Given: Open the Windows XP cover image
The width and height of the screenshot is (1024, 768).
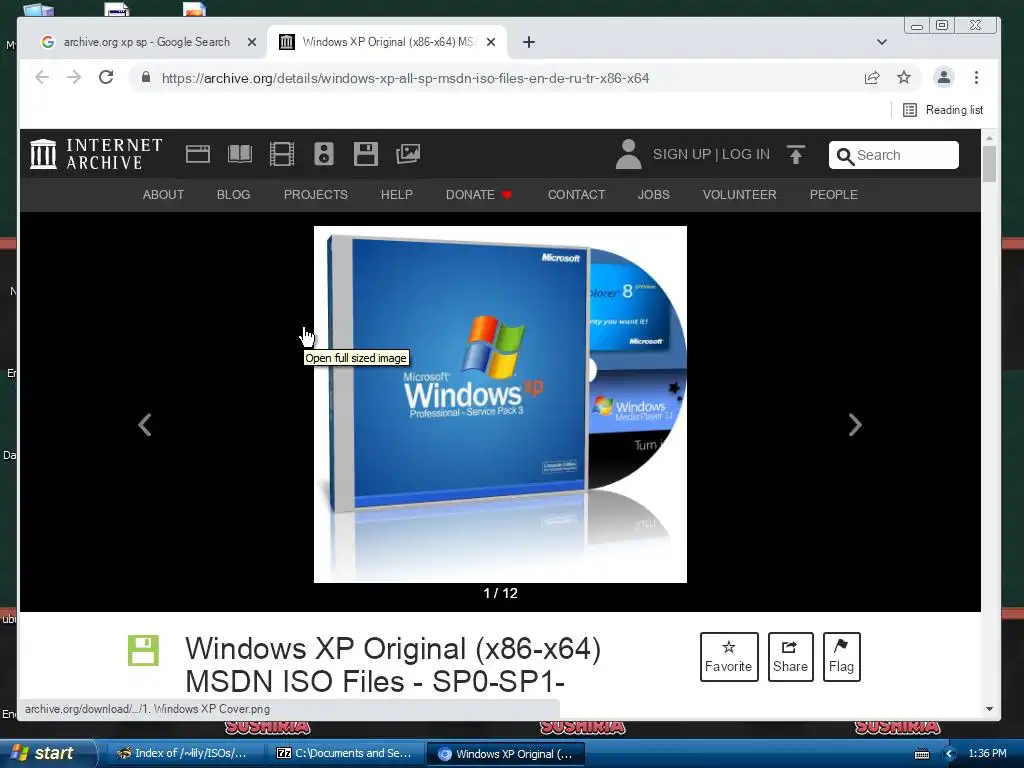Looking at the screenshot, I should click(x=500, y=404).
